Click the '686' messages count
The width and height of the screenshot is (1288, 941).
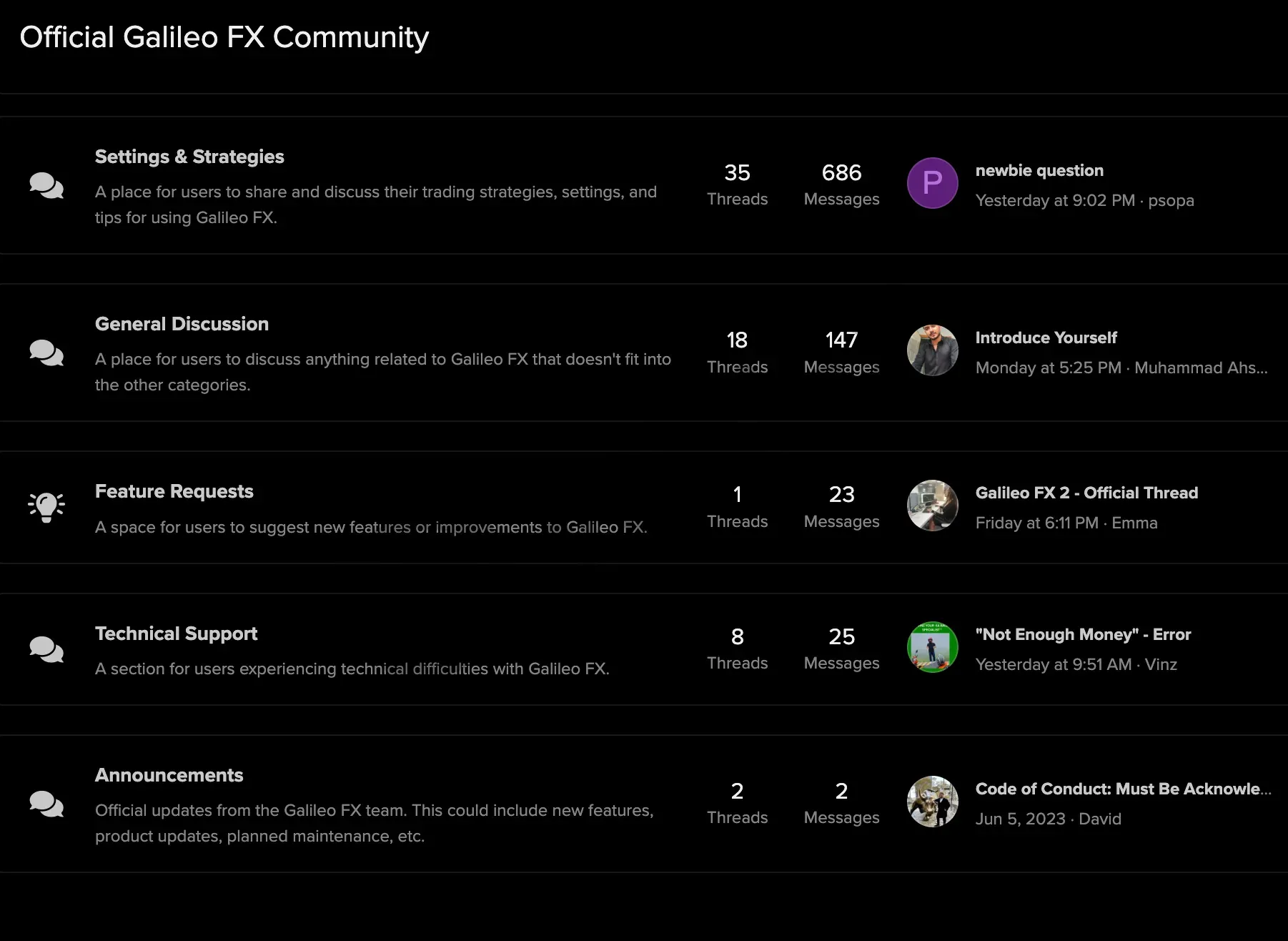(841, 172)
